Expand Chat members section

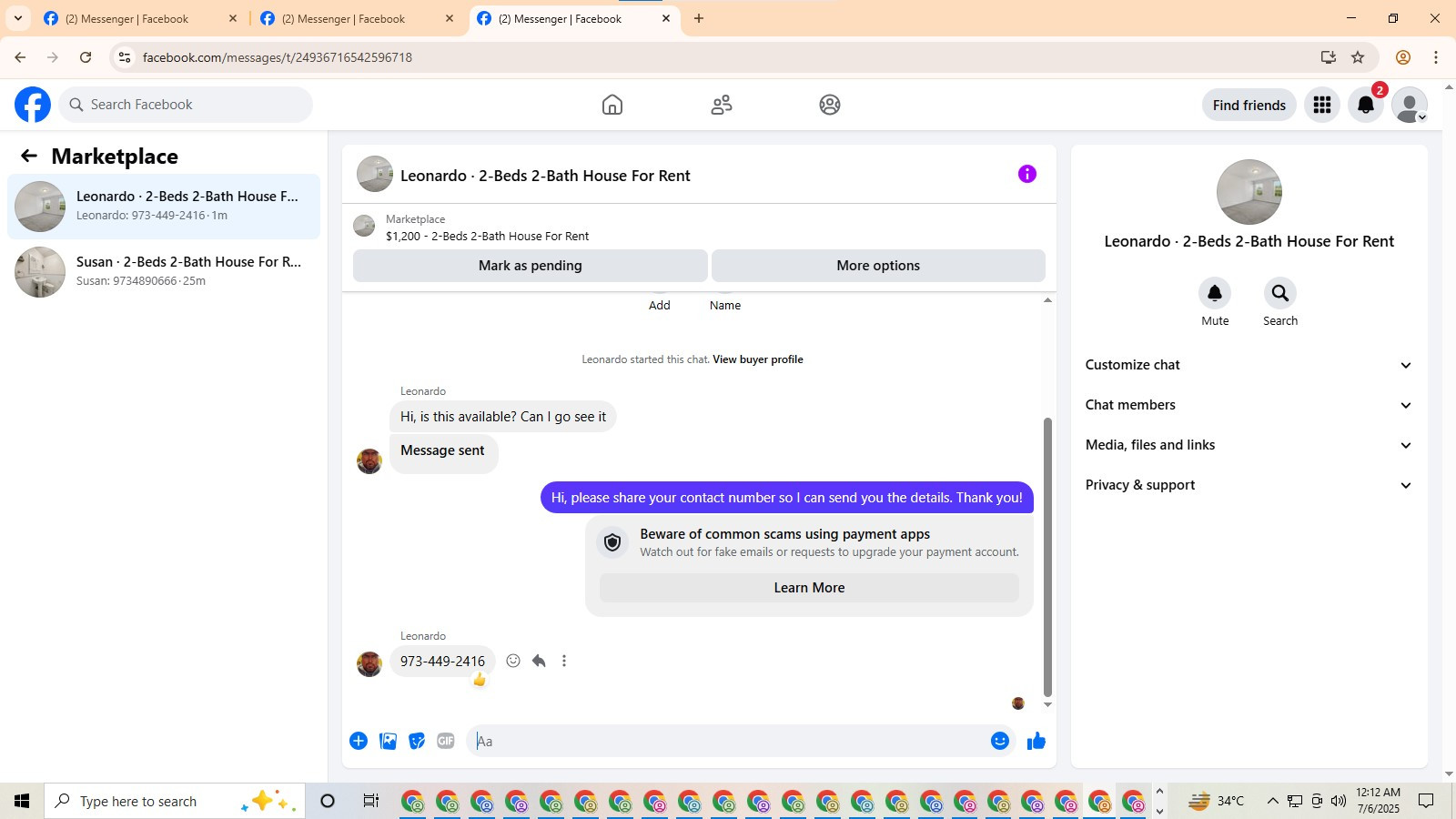(1249, 405)
